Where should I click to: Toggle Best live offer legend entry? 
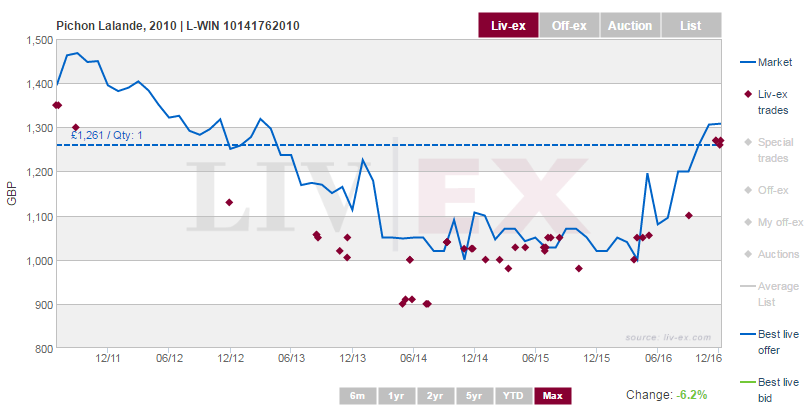[x=769, y=342]
